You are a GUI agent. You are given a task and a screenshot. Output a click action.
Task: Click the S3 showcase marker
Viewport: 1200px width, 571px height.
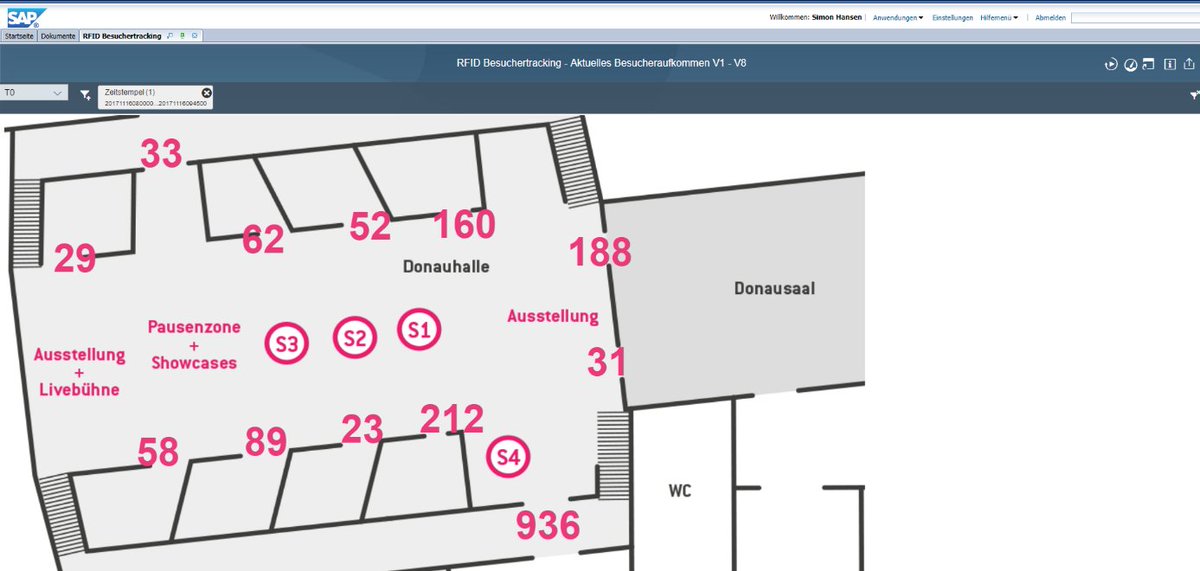tap(287, 344)
